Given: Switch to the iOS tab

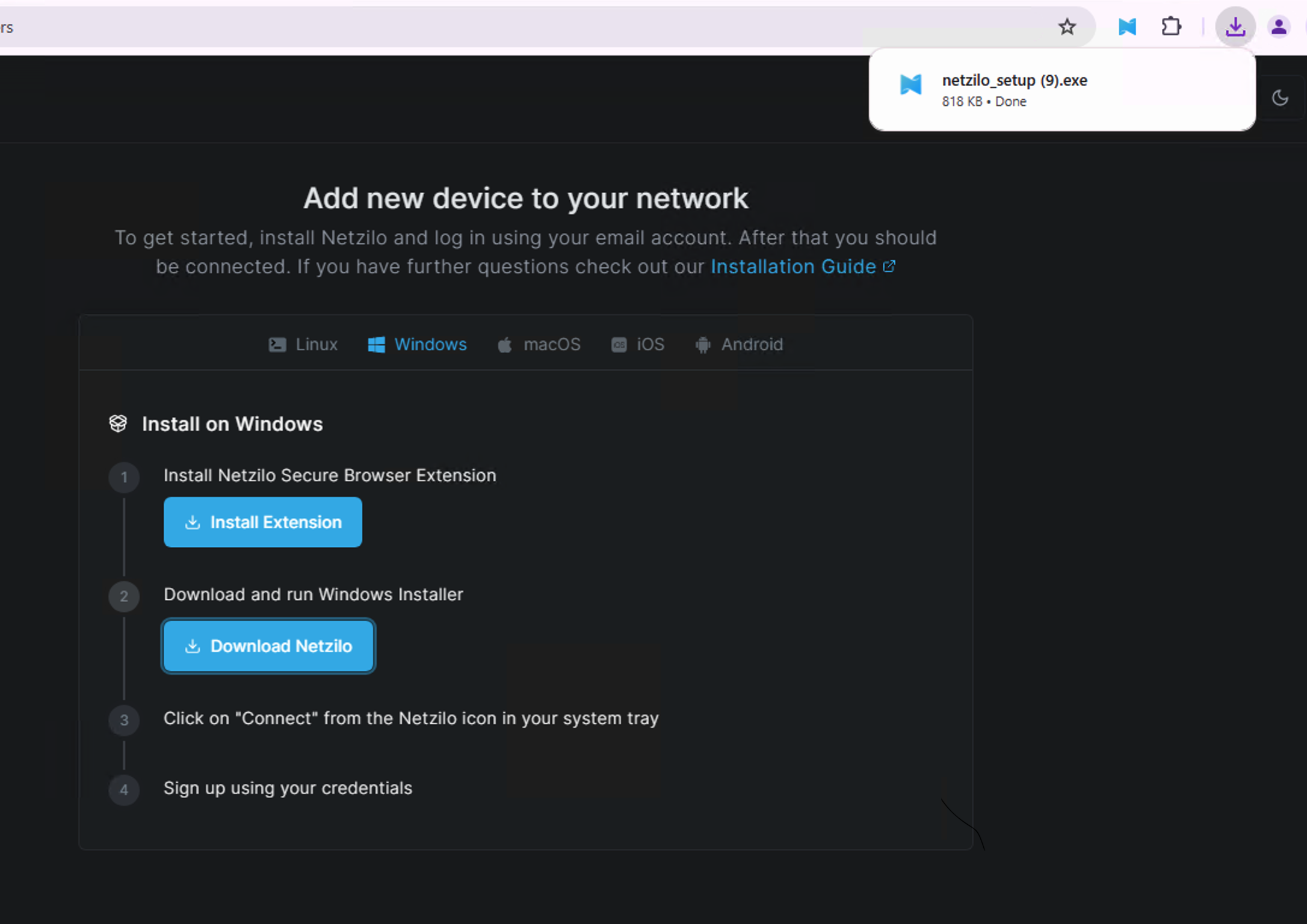Looking at the screenshot, I should (x=638, y=345).
